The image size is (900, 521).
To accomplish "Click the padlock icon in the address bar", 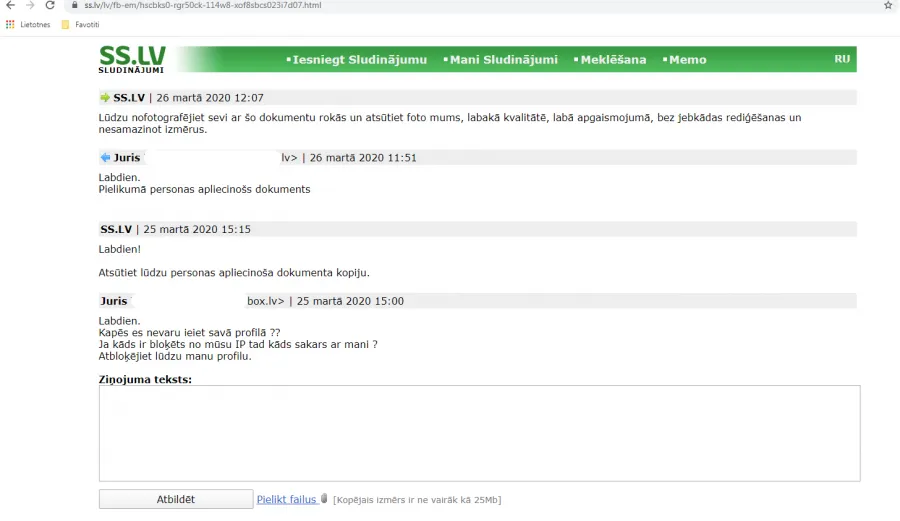I will point(74,5).
